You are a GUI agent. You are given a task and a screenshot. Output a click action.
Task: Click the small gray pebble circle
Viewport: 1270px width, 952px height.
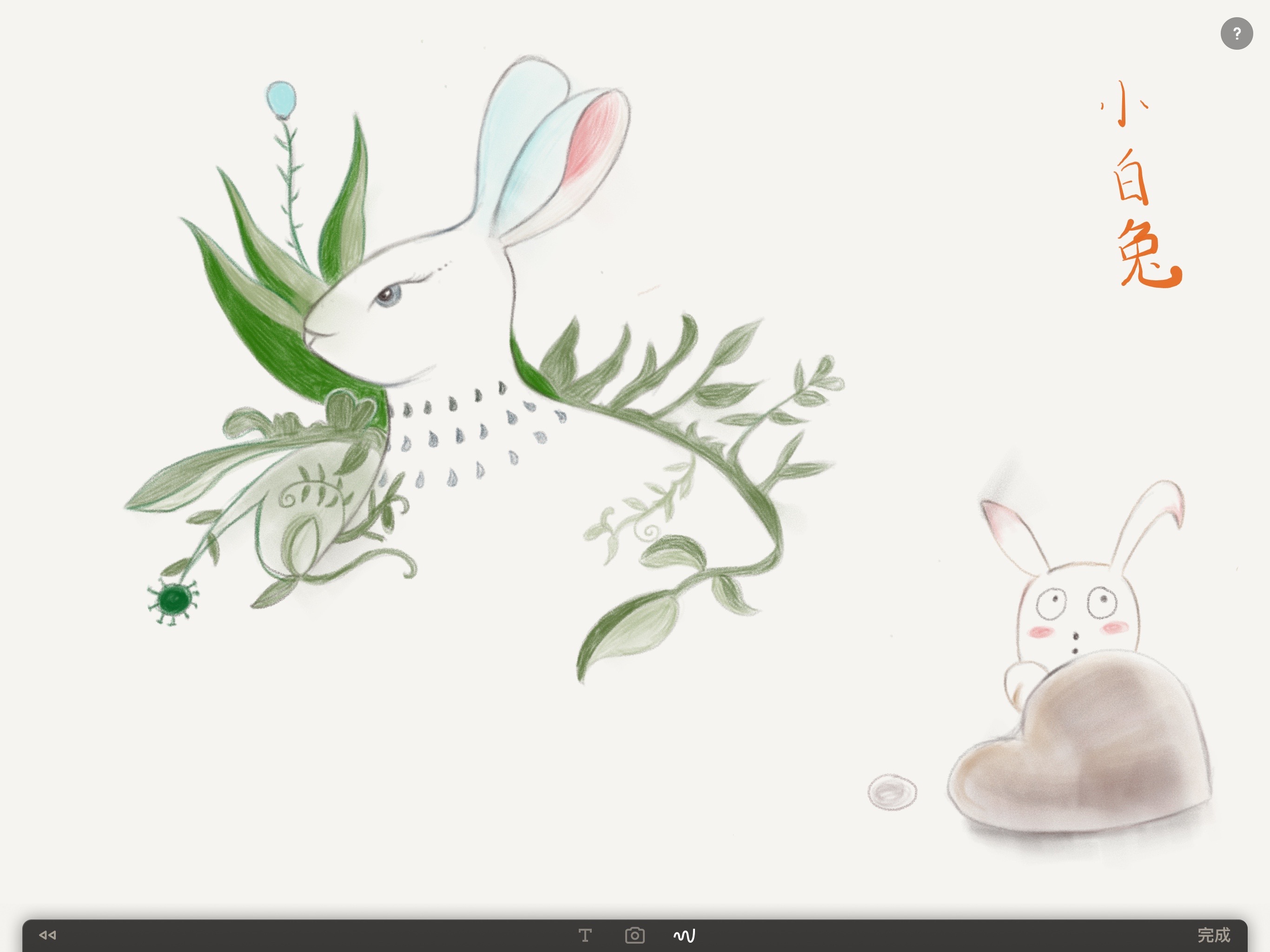click(x=892, y=793)
